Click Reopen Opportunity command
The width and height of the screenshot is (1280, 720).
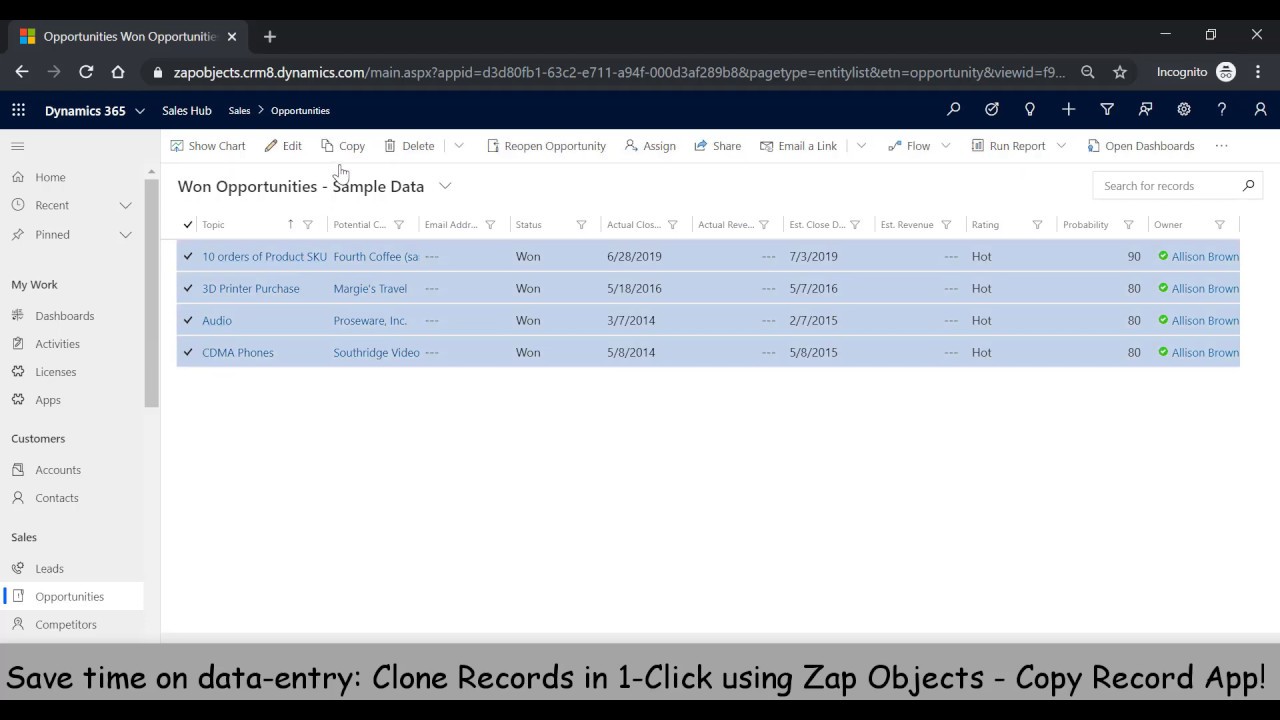tap(546, 146)
